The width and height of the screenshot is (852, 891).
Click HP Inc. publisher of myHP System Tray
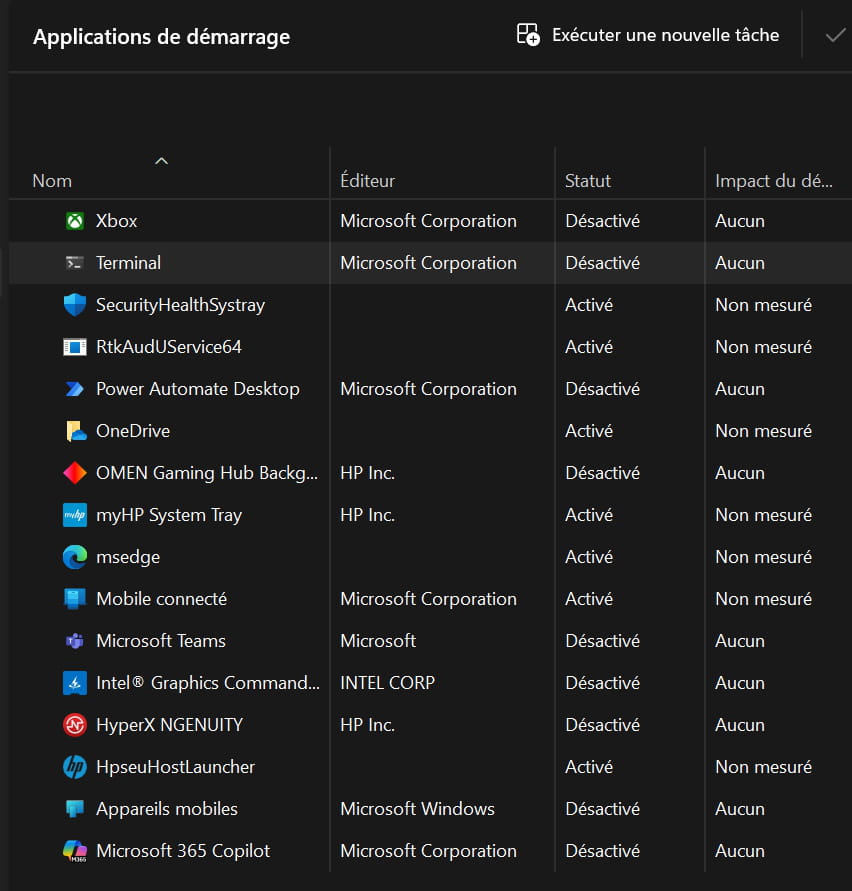[367, 515]
